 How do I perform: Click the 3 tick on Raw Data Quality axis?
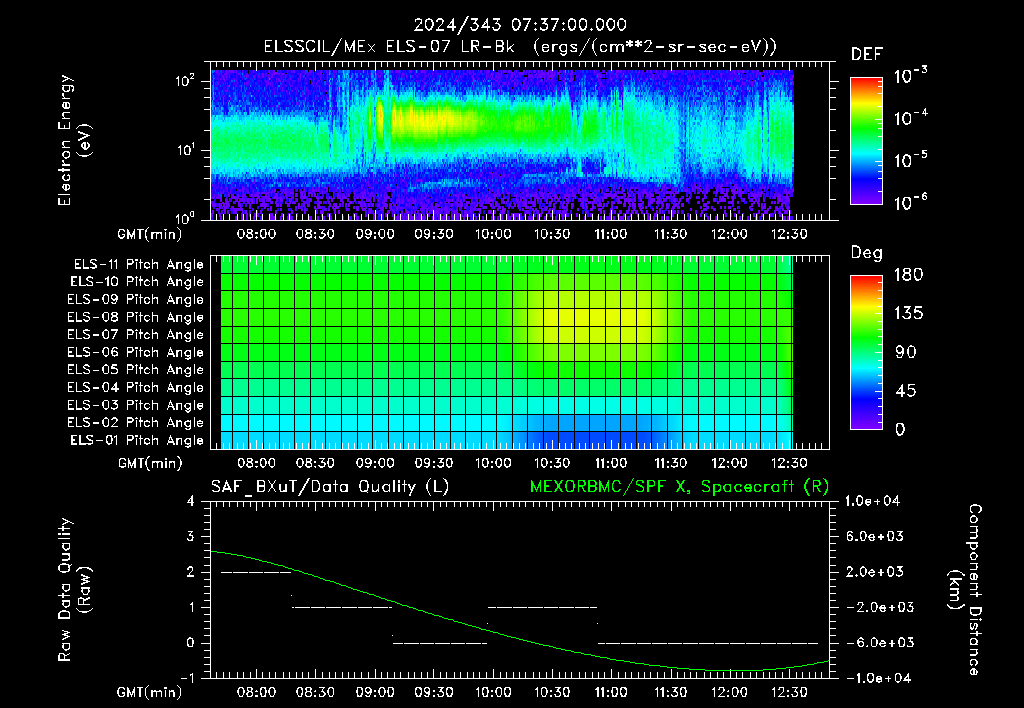click(191, 537)
